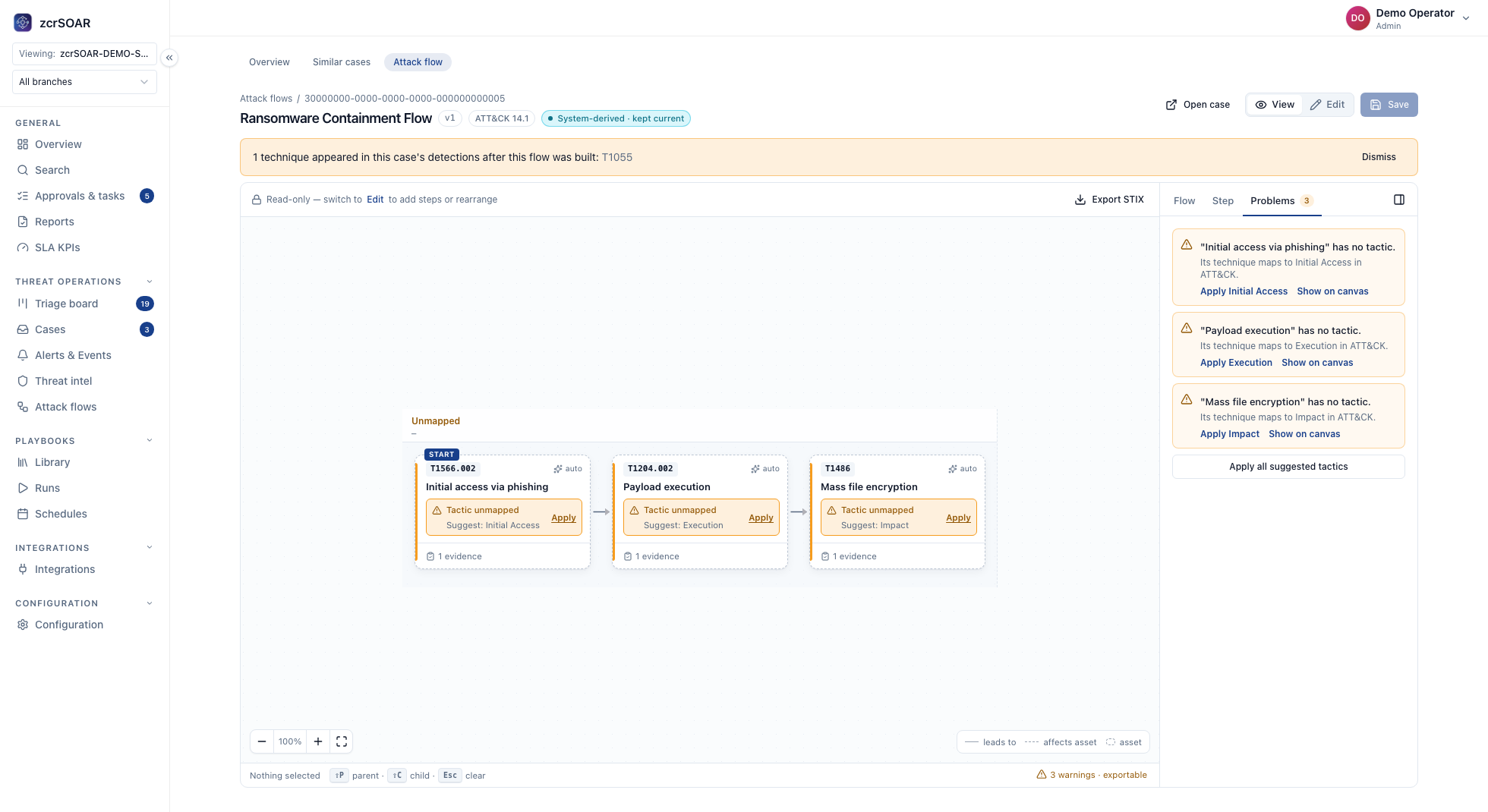Switch to the Overview tab
The height and width of the screenshot is (812, 1488).
(x=270, y=62)
